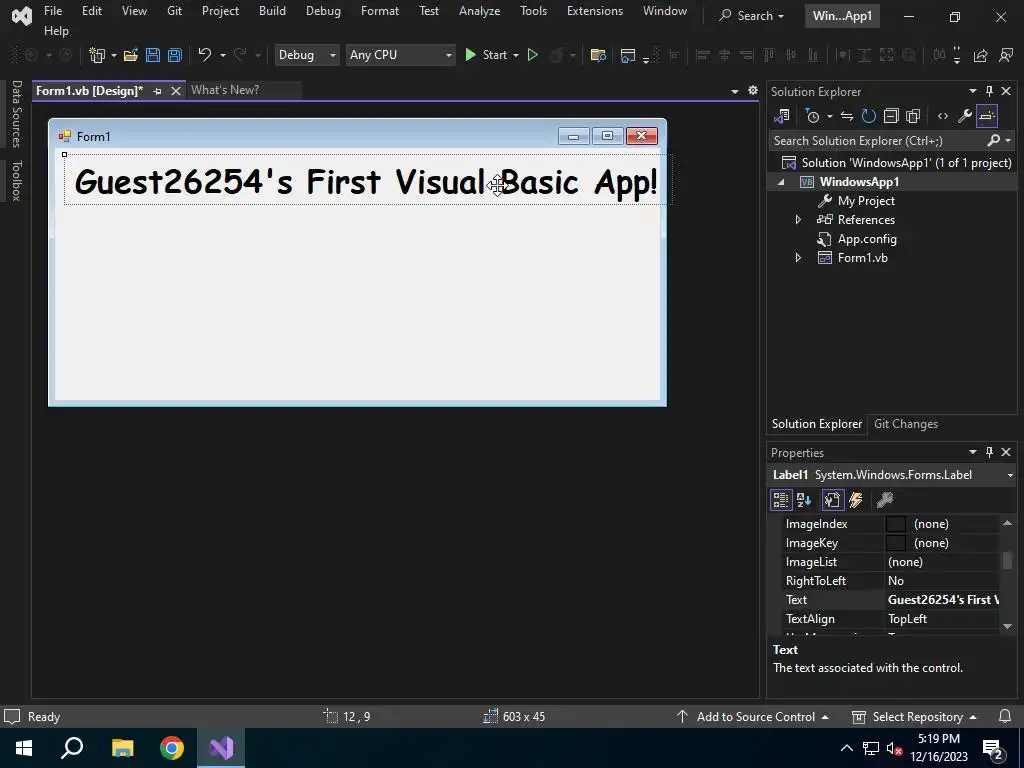
Task: Open the designer tab well gear settings
Action: point(753,90)
